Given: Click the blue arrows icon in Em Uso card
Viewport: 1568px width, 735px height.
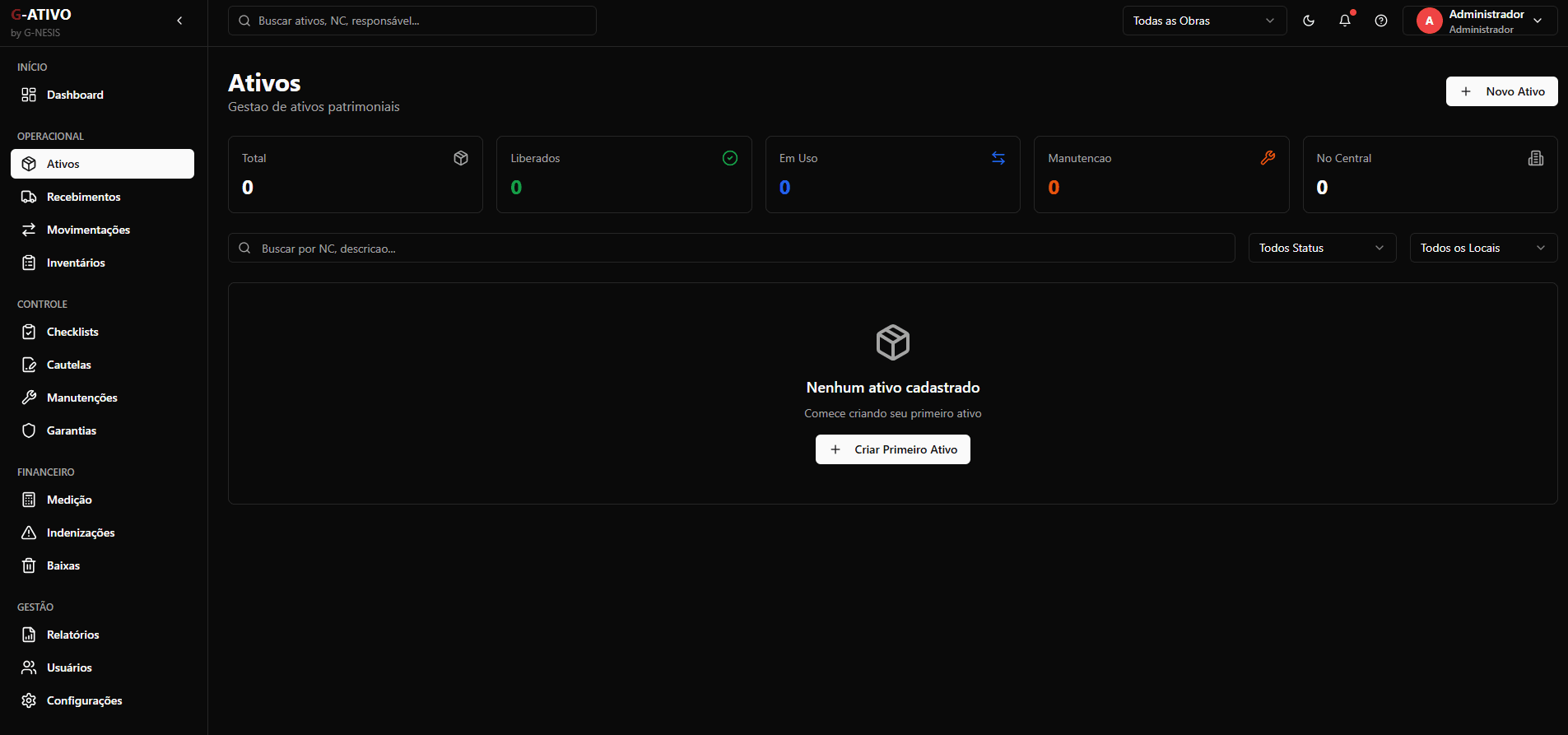Looking at the screenshot, I should [x=998, y=158].
